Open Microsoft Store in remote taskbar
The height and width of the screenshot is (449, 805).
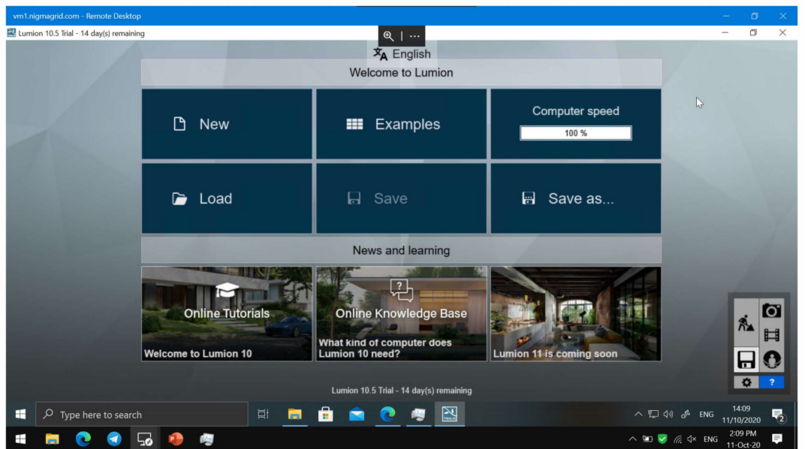[x=325, y=414]
